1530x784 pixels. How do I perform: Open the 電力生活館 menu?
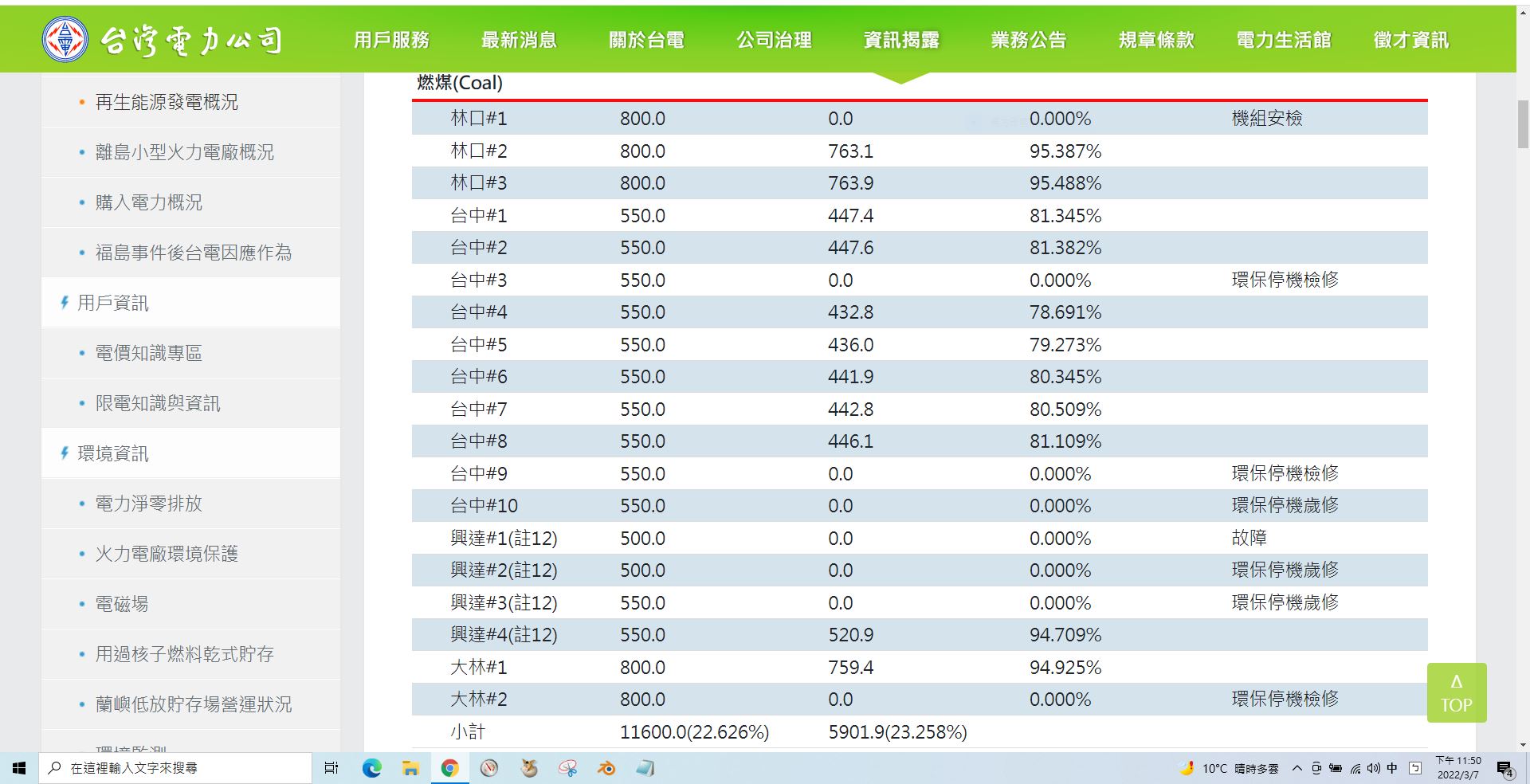pos(1284,40)
